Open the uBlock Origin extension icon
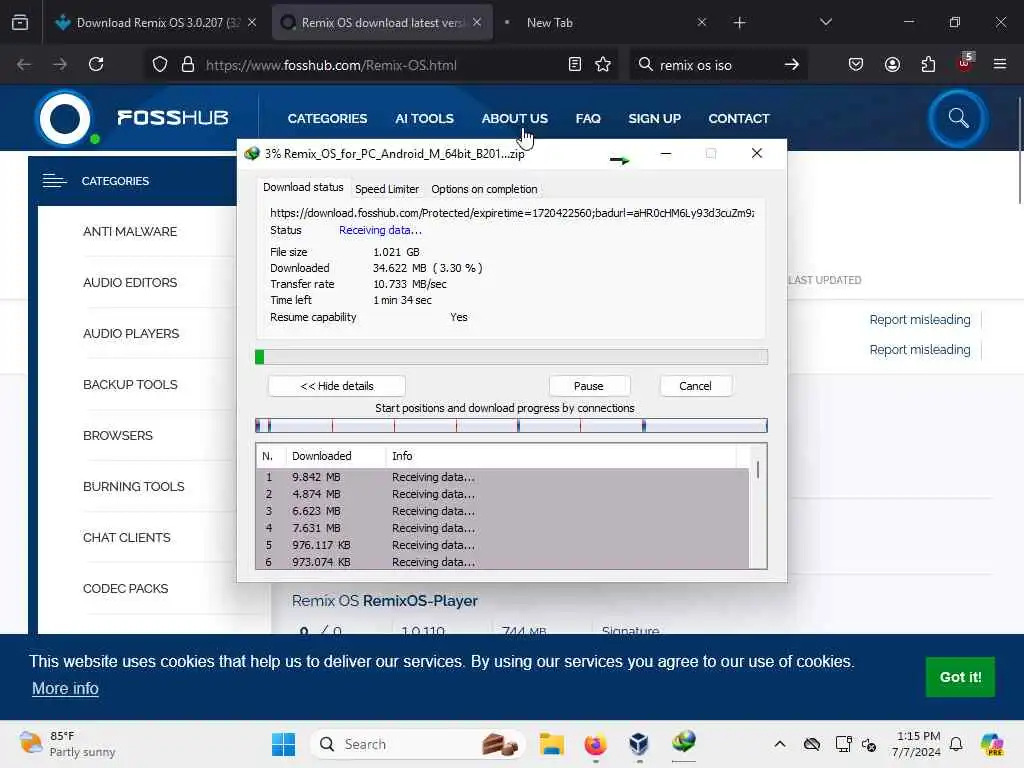The image size is (1024, 768). tap(965, 63)
